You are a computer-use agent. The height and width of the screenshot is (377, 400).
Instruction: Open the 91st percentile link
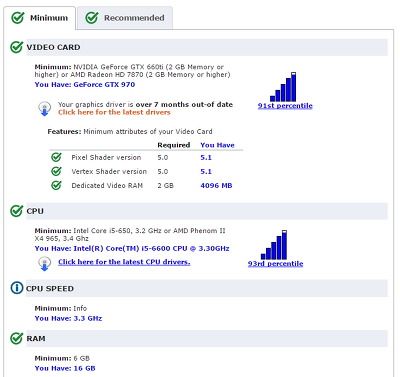point(285,106)
